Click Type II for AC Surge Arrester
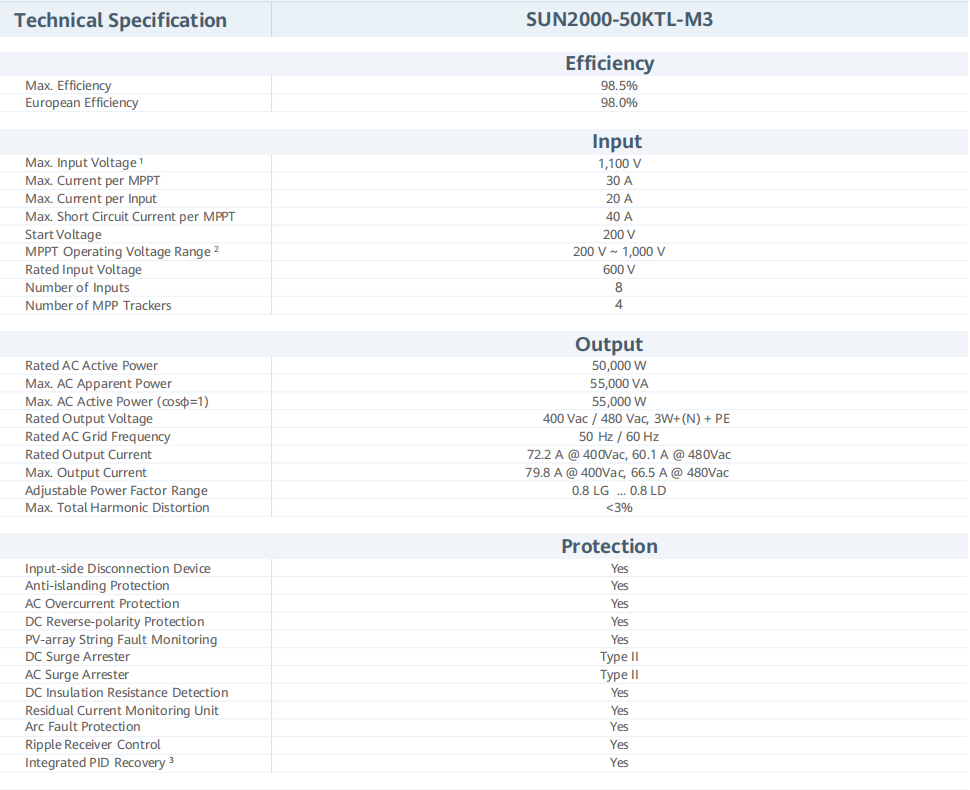Image resolution: width=970 pixels, height=790 pixels. click(x=619, y=675)
